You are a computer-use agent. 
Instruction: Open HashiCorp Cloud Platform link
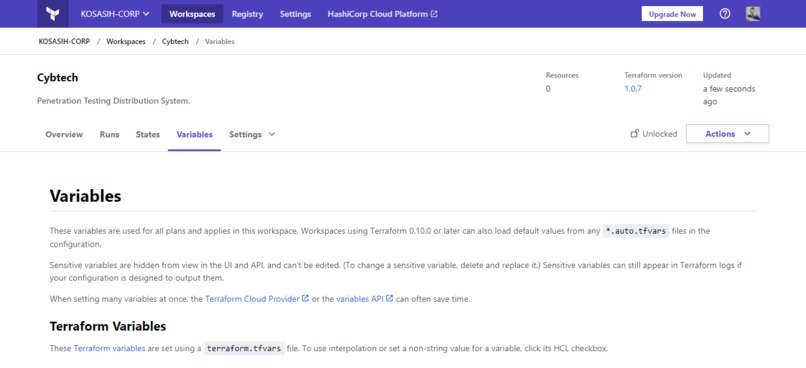coord(382,14)
